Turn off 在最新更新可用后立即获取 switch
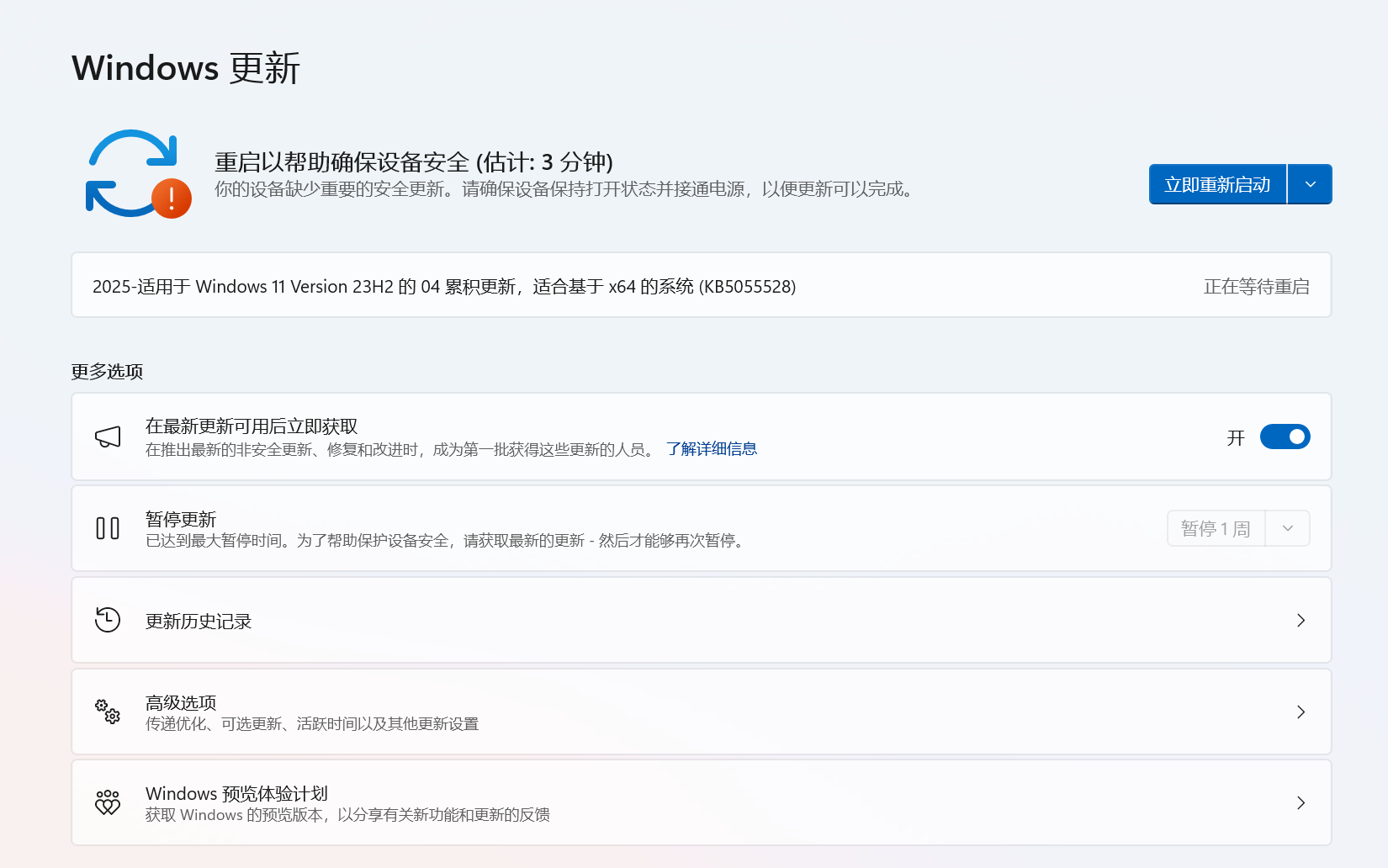Image resolution: width=1388 pixels, height=868 pixels. [1285, 437]
